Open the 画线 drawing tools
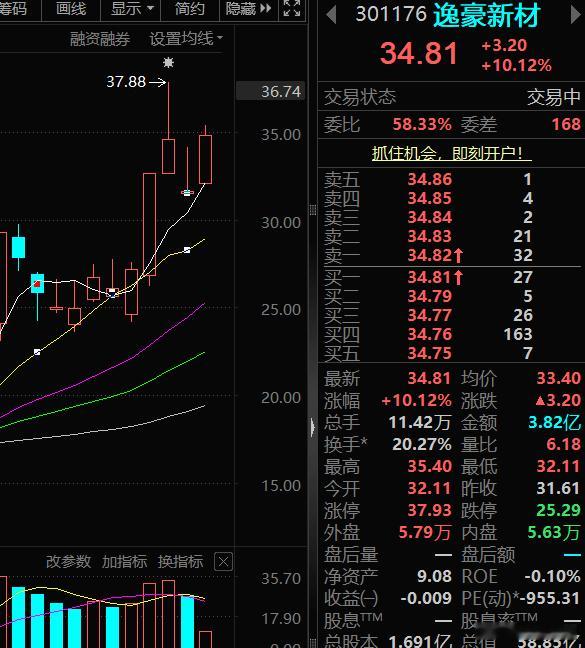Image resolution: width=585 pixels, height=648 pixels. (x=71, y=9)
